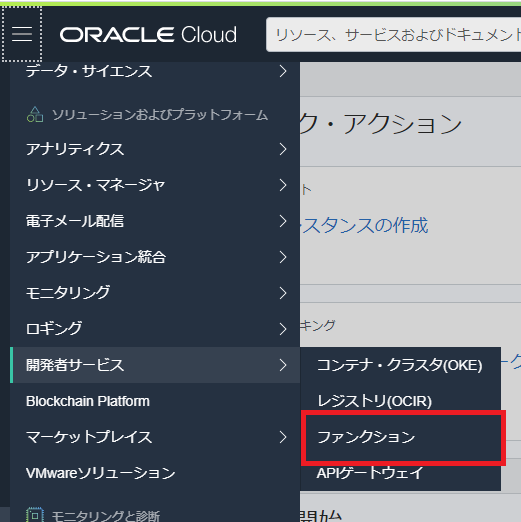Expand the モニタリング chevron arrow
Image resolution: width=521 pixels, height=522 pixels.
click(x=283, y=293)
